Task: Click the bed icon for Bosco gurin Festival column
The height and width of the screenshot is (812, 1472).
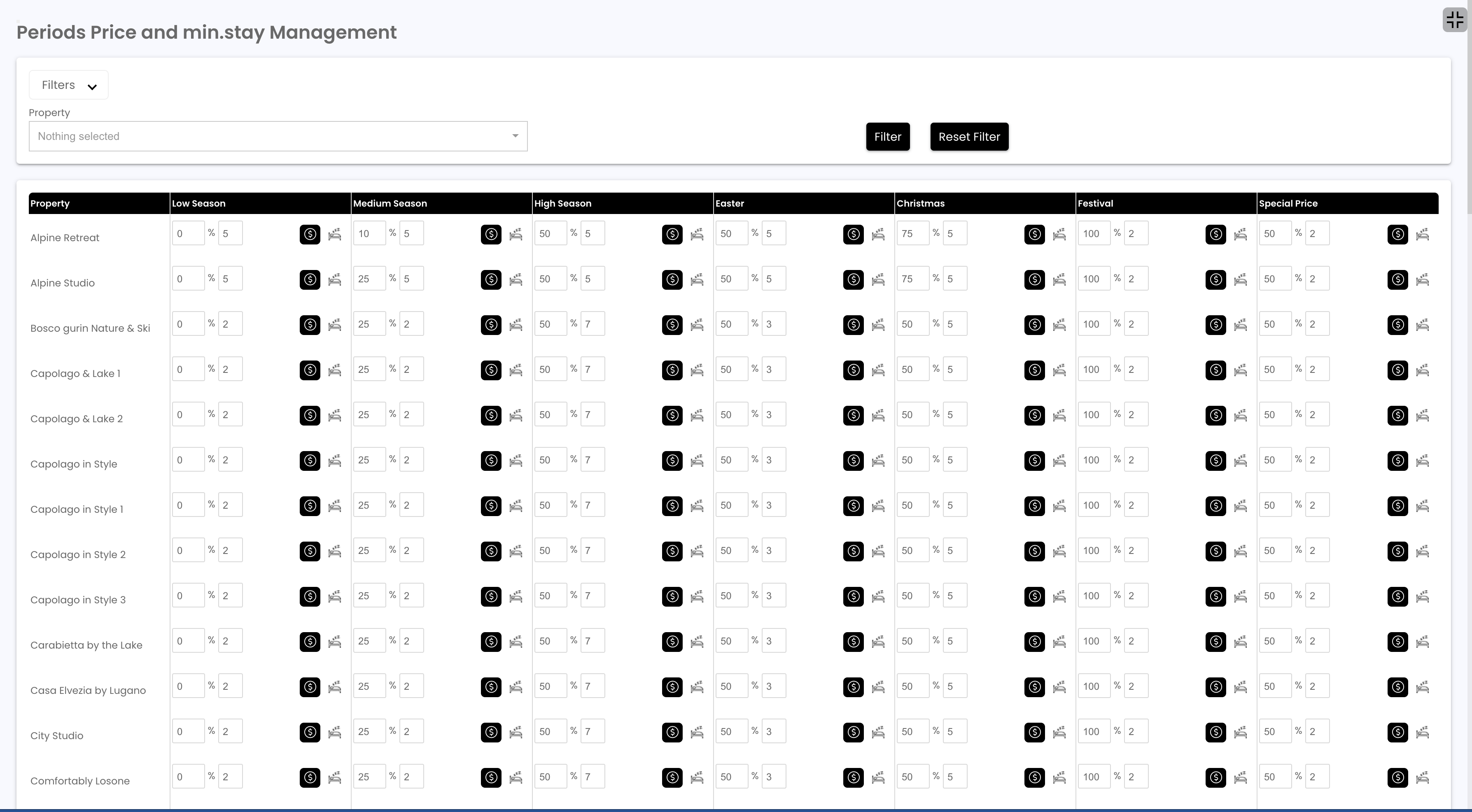Action: point(1240,325)
